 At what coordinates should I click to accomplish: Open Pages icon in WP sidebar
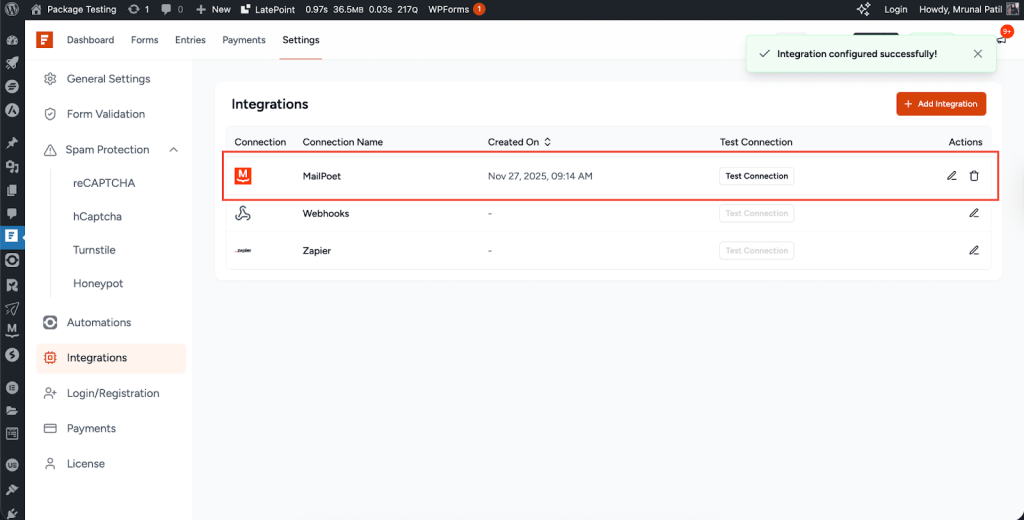click(12, 190)
